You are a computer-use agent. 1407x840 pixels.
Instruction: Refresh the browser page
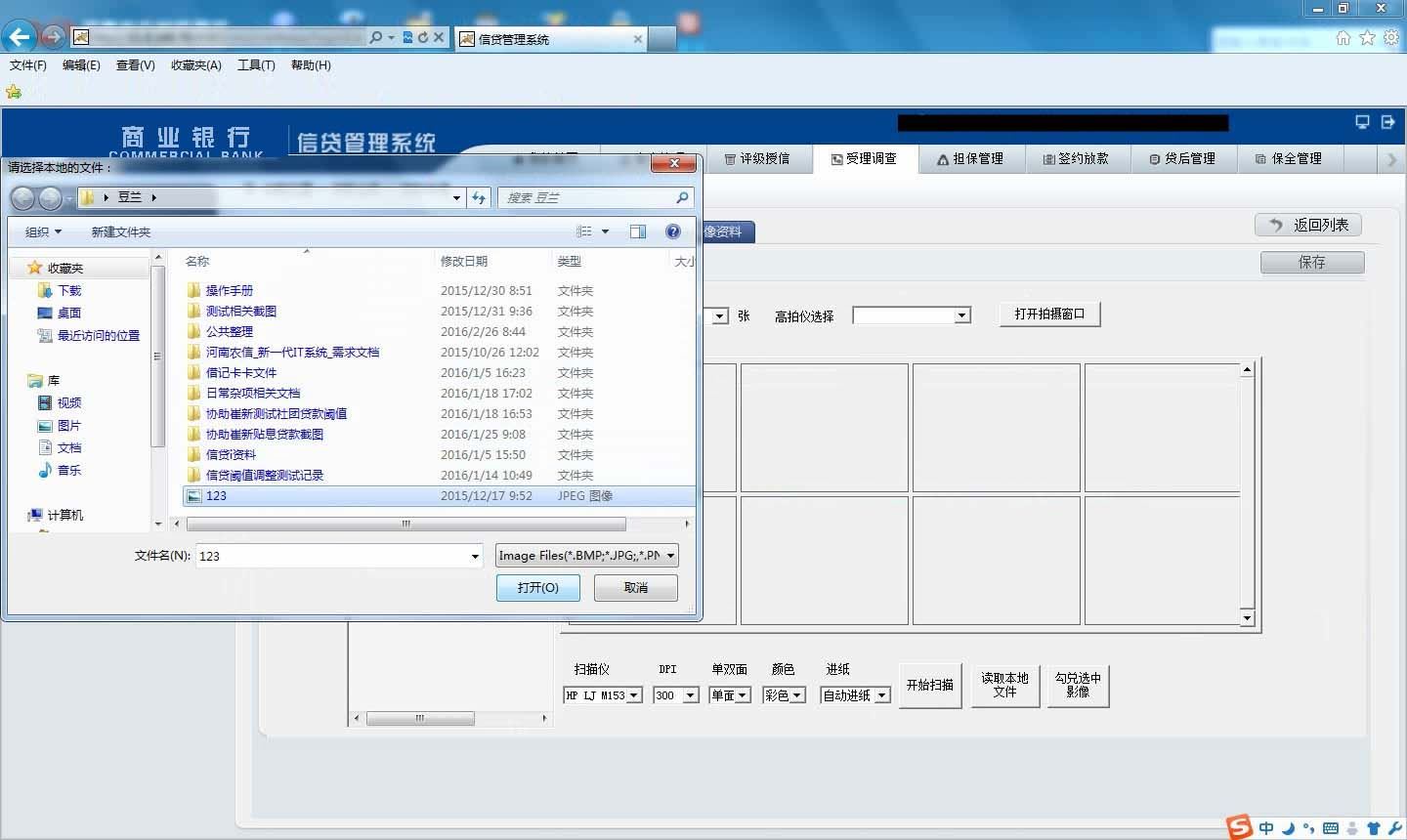tap(423, 37)
